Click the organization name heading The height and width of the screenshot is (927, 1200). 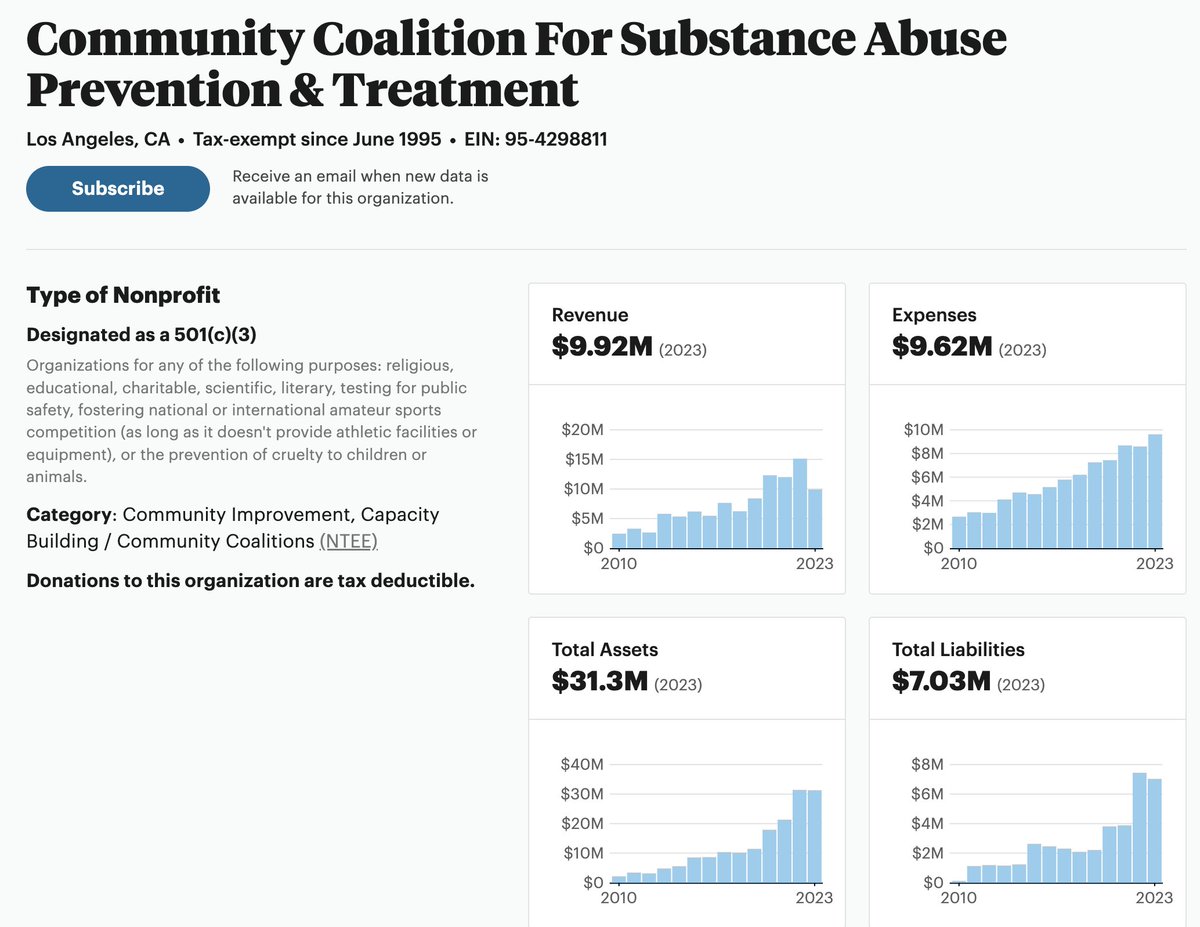(515, 64)
